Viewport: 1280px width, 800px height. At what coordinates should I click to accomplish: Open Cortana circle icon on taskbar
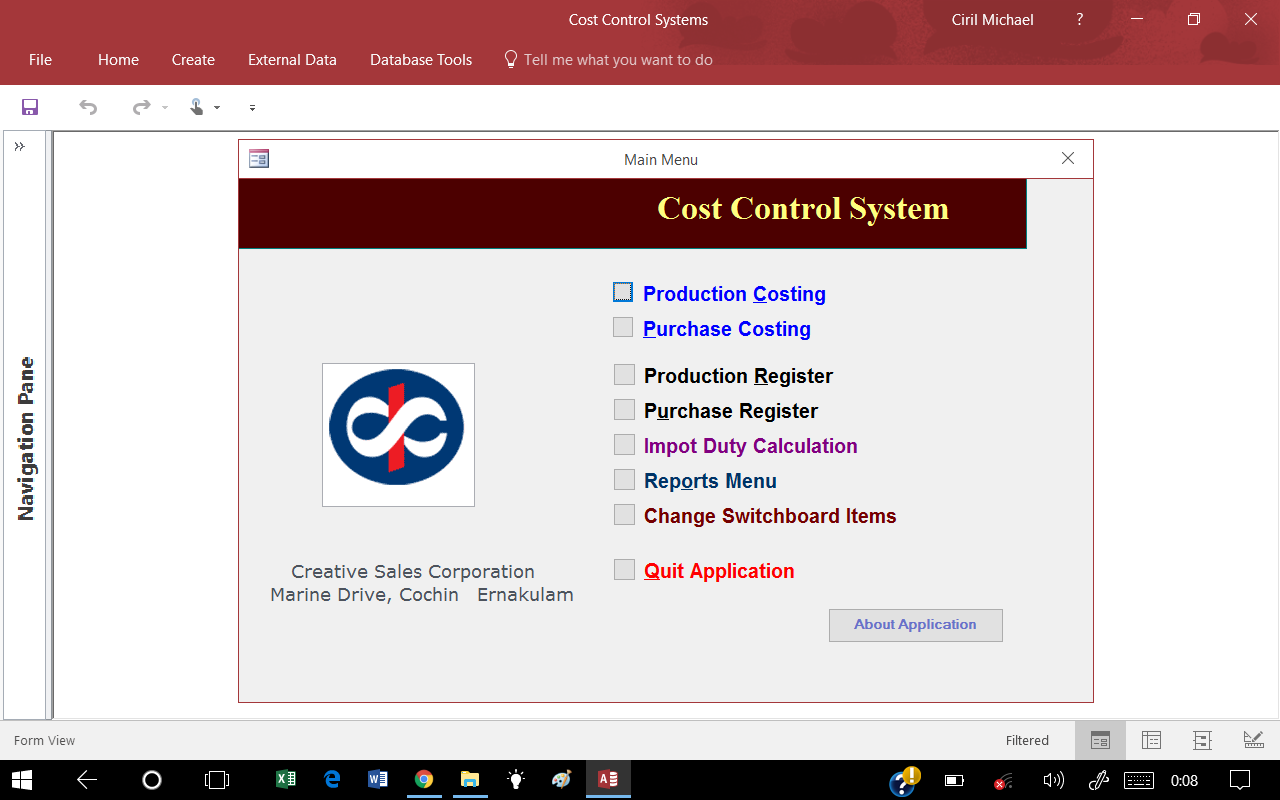152,780
